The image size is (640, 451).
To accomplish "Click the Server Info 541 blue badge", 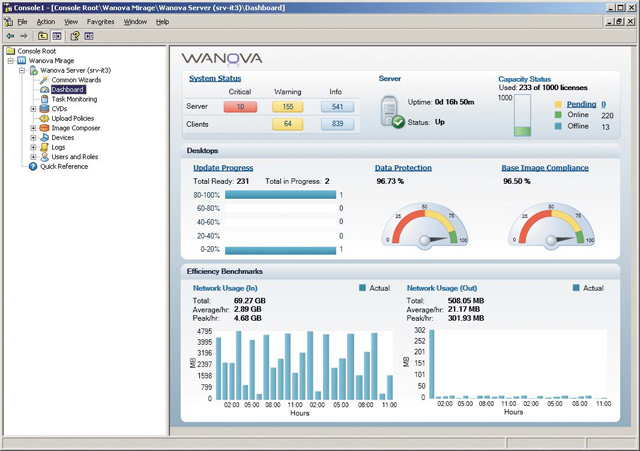I will pos(337,107).
